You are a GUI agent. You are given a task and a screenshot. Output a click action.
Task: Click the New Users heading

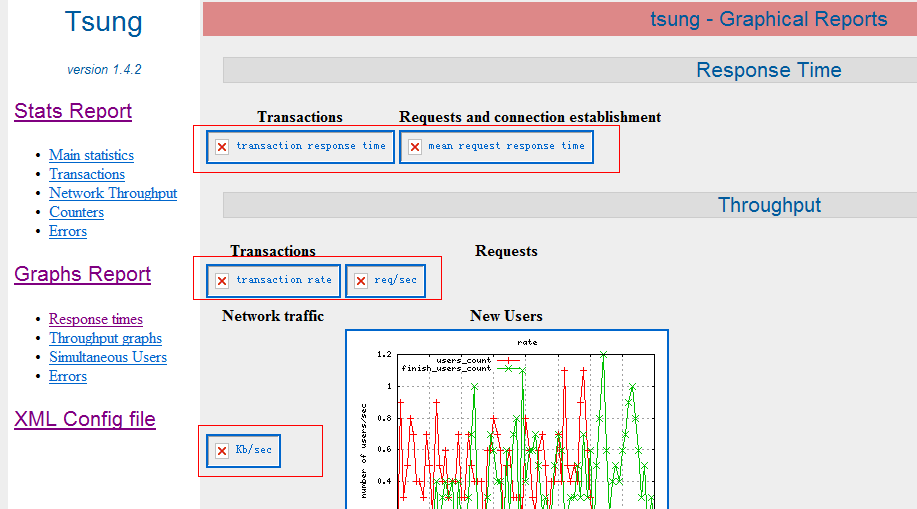coord(506,316)
